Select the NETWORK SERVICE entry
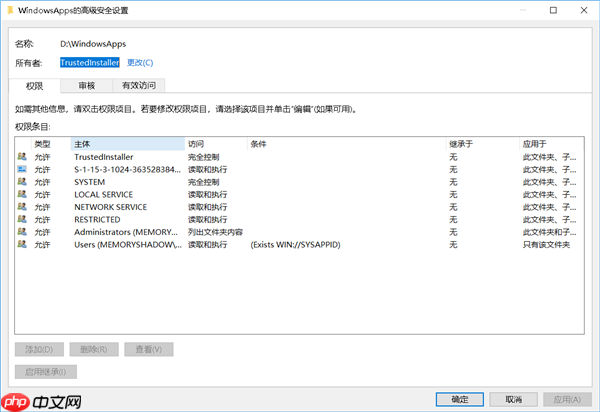Screen dimensions: 600x412 tap(299, 207)
